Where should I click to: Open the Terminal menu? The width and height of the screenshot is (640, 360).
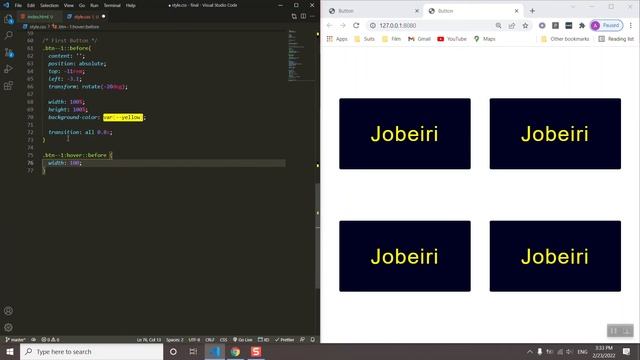[112, 5]
